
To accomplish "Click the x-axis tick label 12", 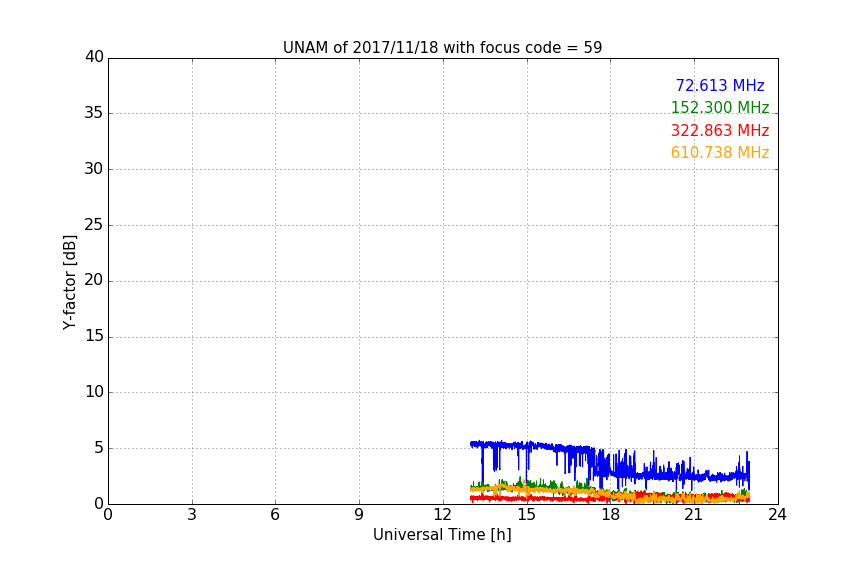I will click(443, 515).
